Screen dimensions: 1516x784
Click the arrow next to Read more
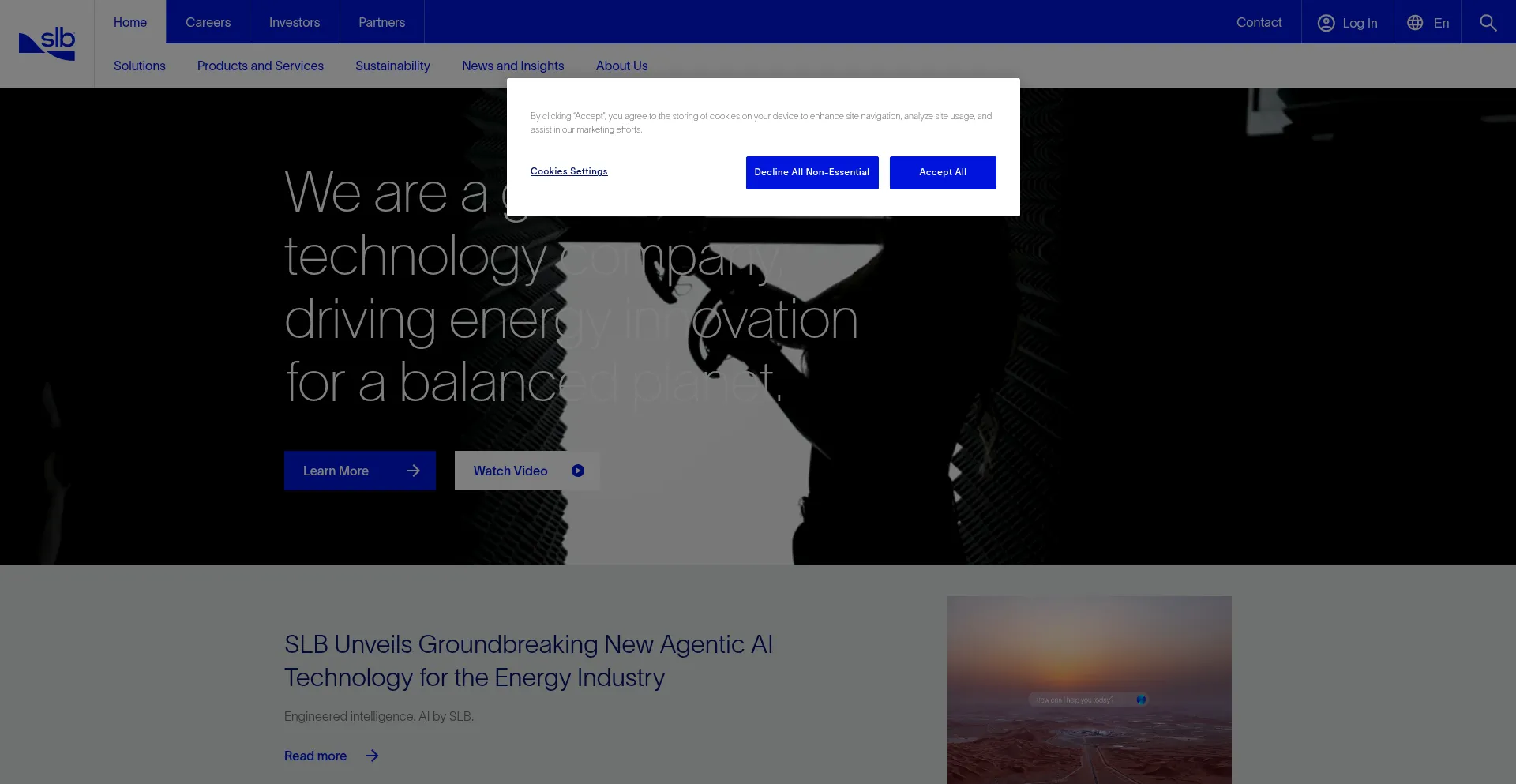pos(372,756)
